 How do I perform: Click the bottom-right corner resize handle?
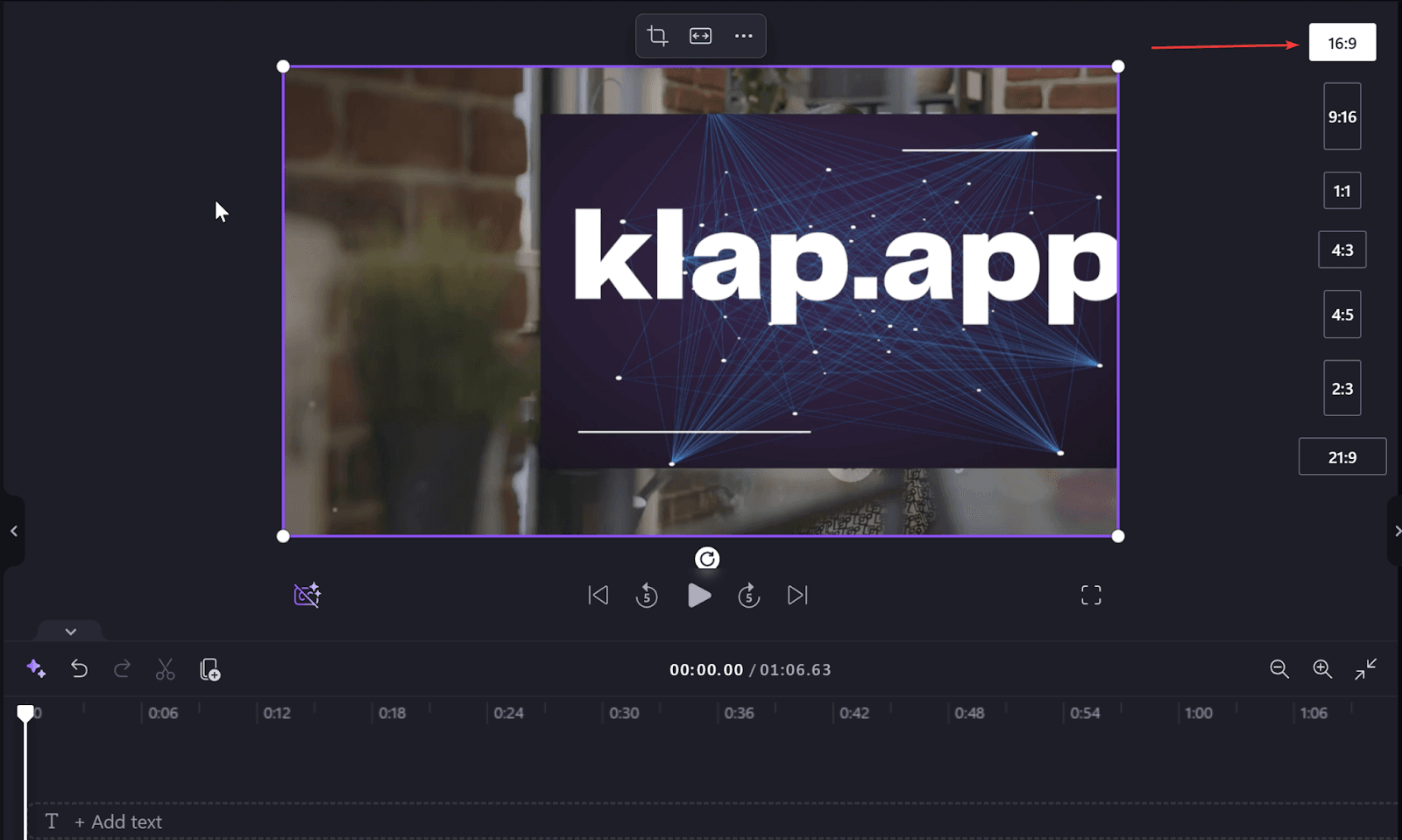[1118, 536]
